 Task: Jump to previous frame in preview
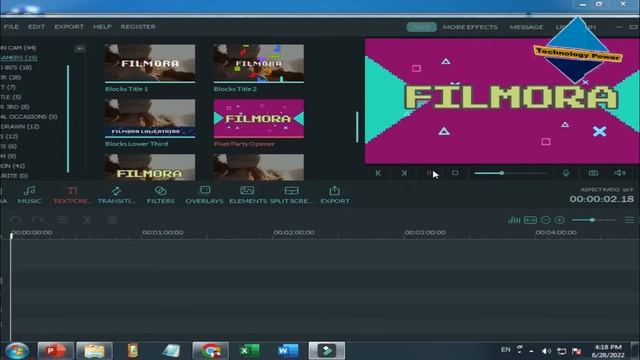(378, 173)
